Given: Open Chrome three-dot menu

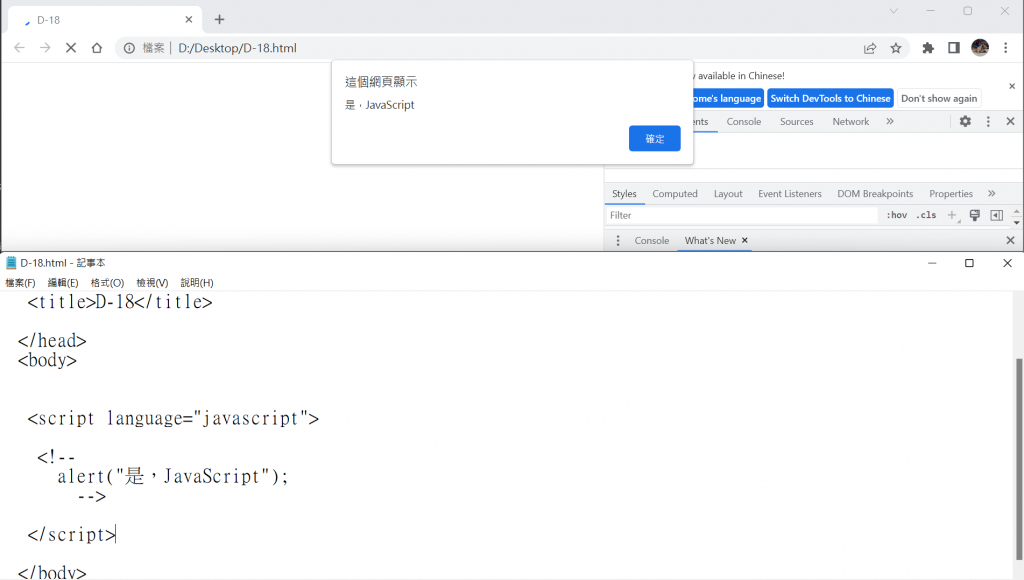Looking at the screenshot, I should [x=1006, y=48].
